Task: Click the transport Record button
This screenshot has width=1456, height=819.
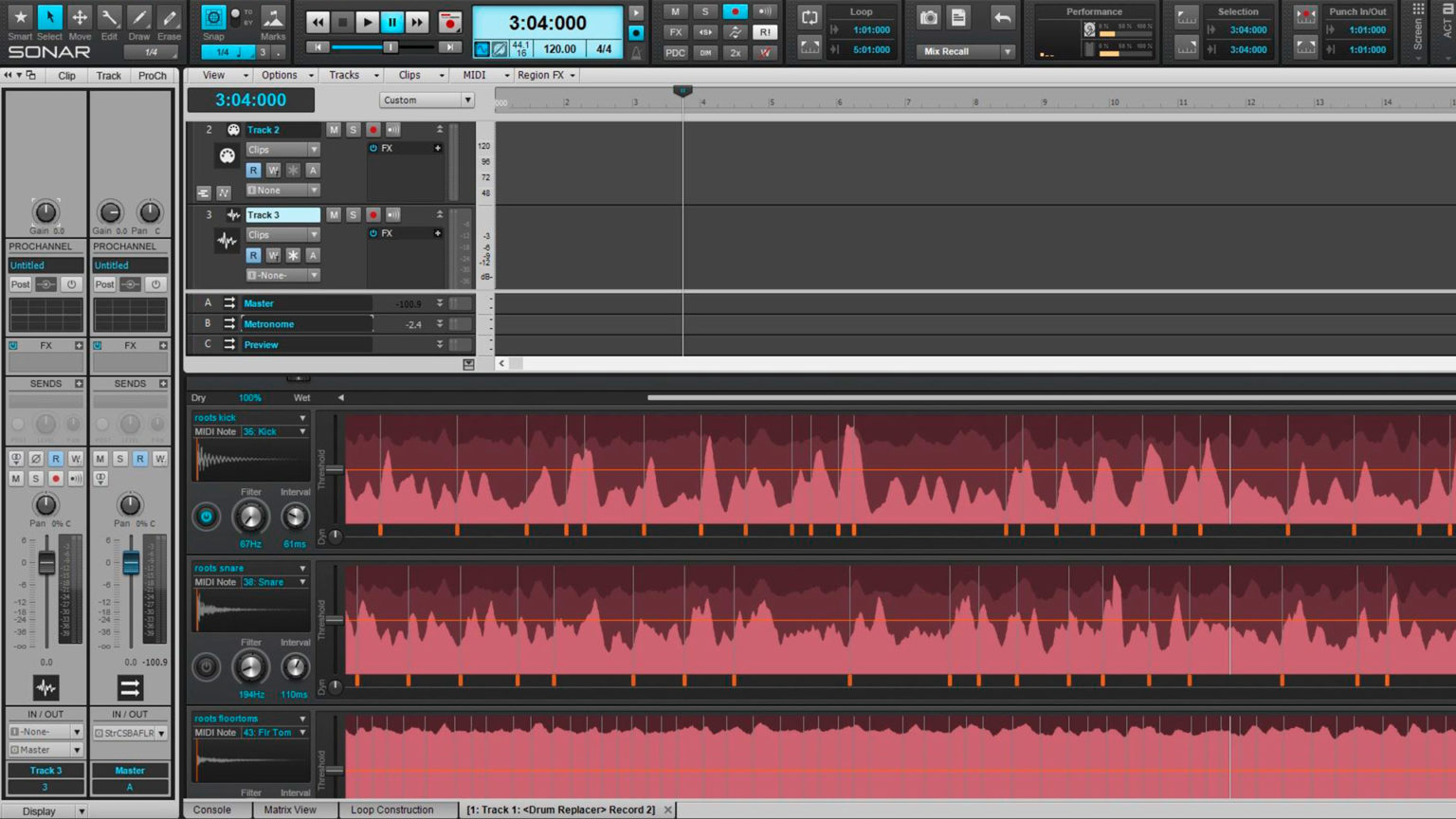Action: coord(450,22)
